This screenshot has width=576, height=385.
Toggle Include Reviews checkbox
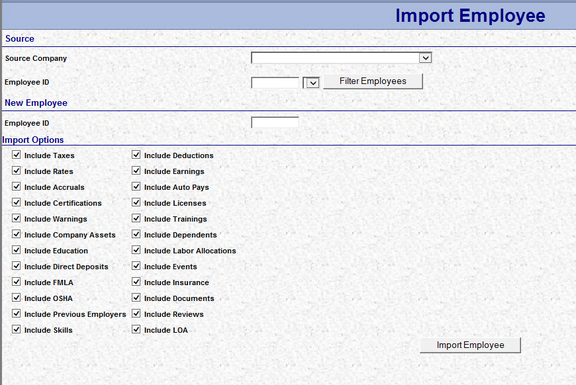point(136,313)
